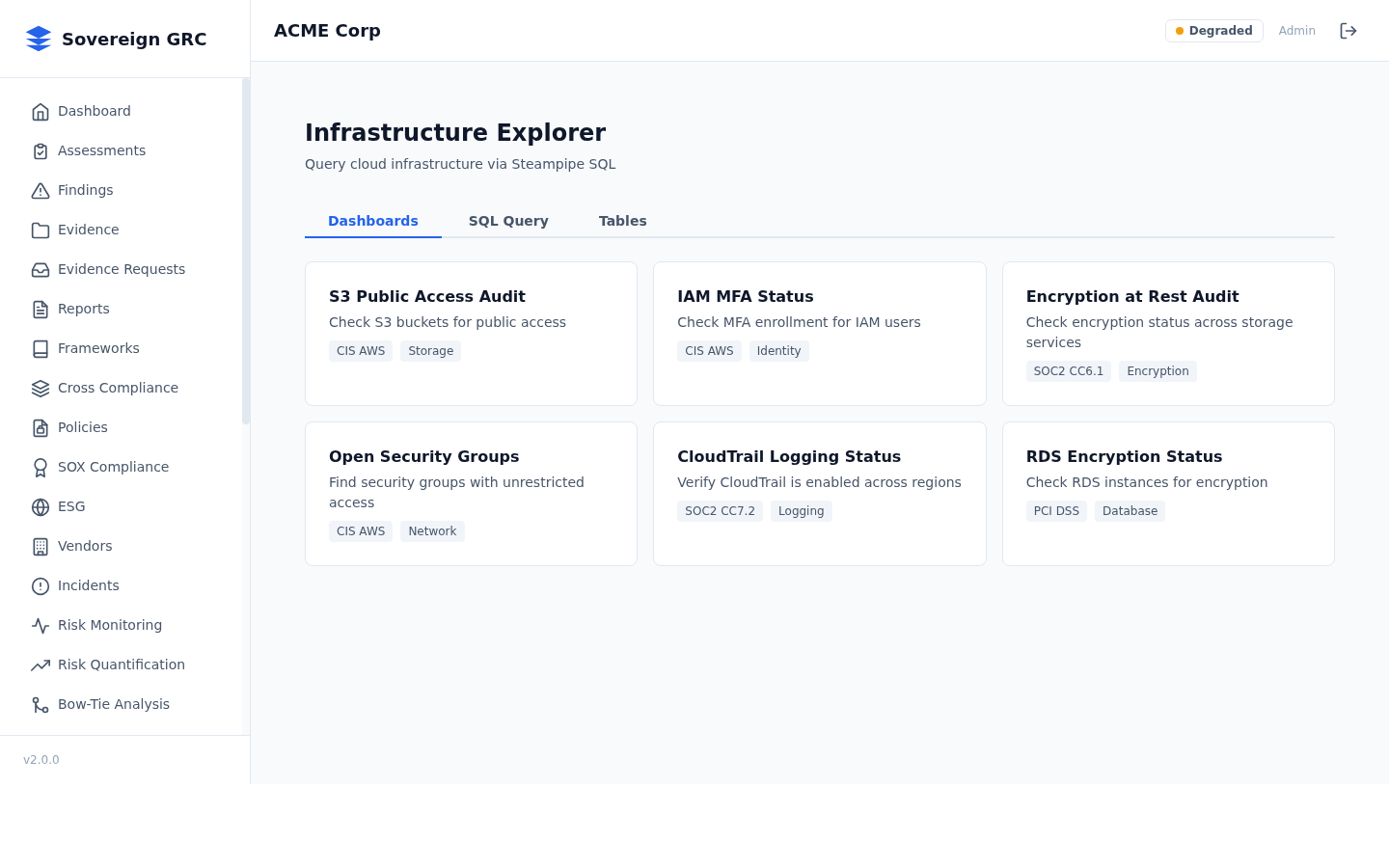Click the Incidents alert icon
The height and width of the screenshot is (868, 1389).
click(x=41, y=585)
